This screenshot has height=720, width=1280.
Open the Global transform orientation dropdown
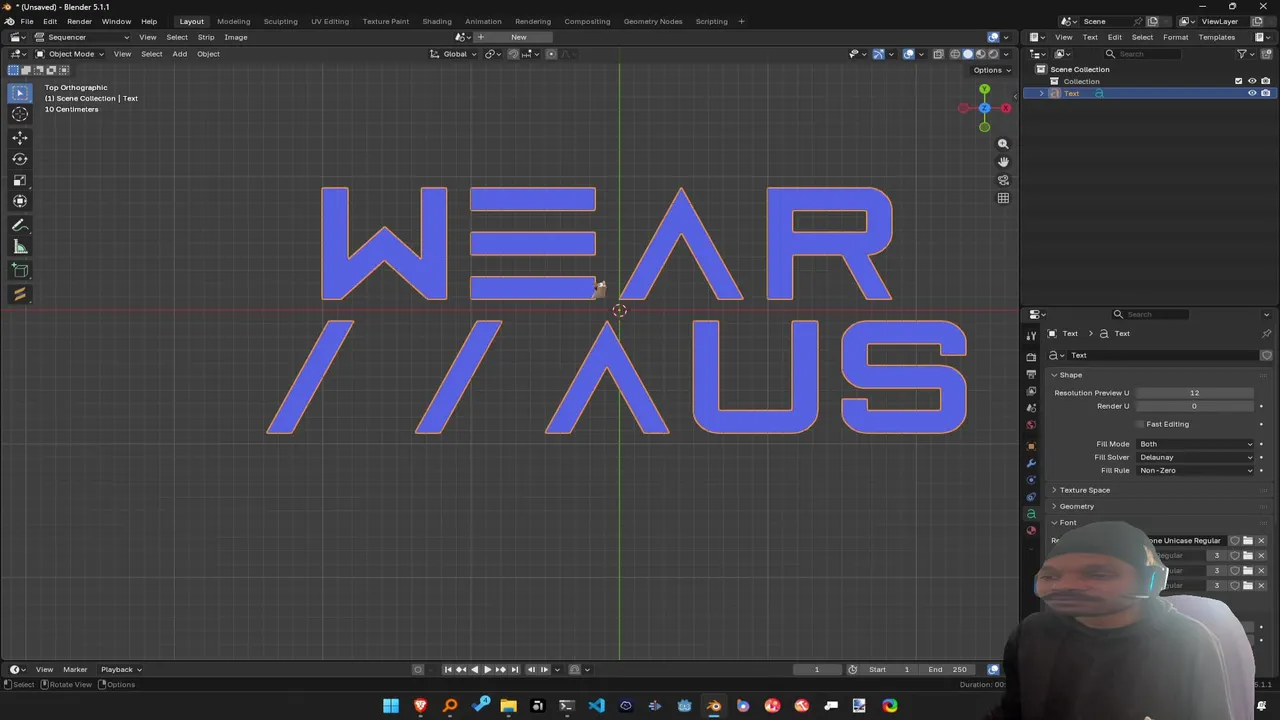point(454,54)
